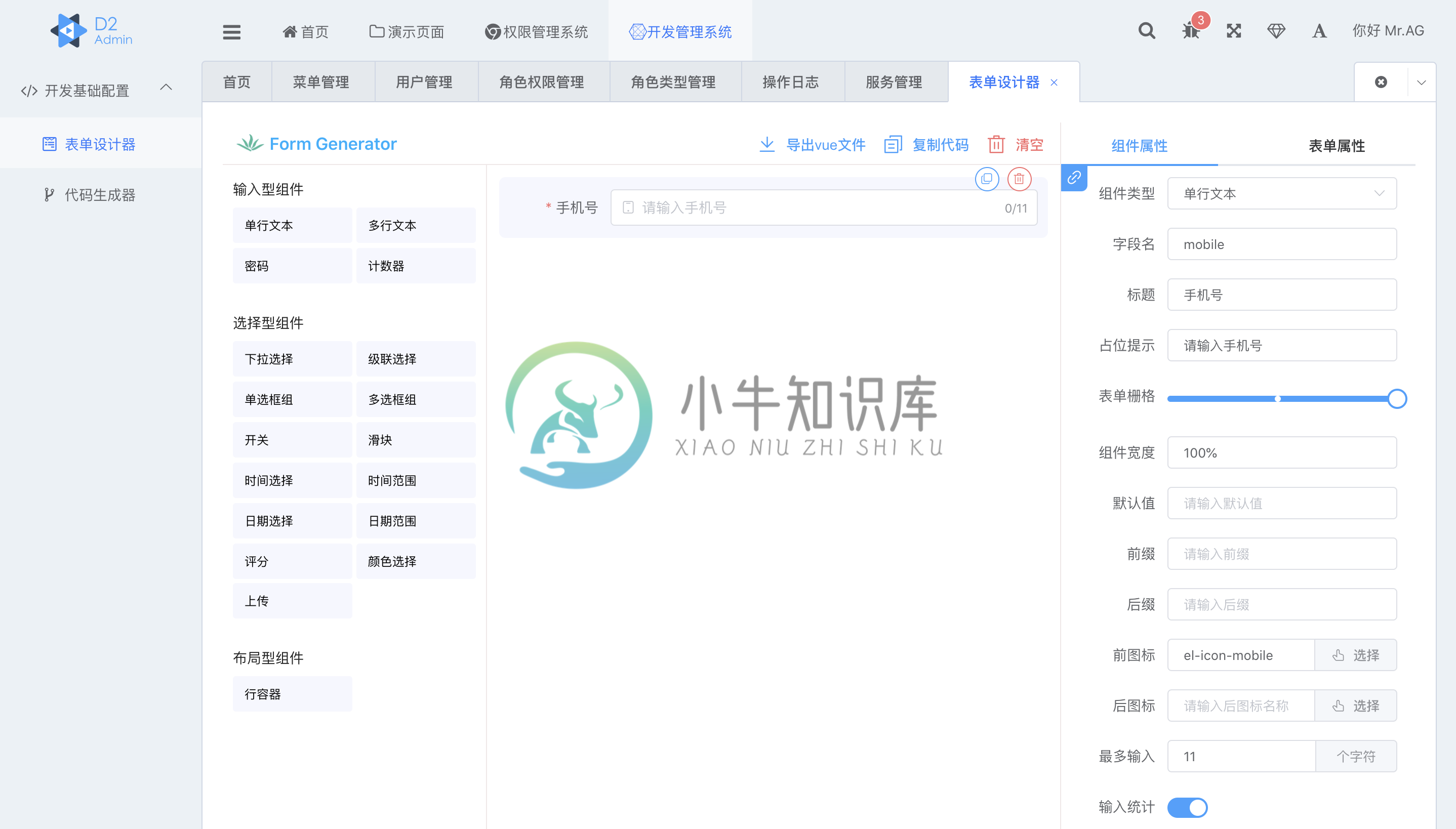Add a 开关 component

292,440
